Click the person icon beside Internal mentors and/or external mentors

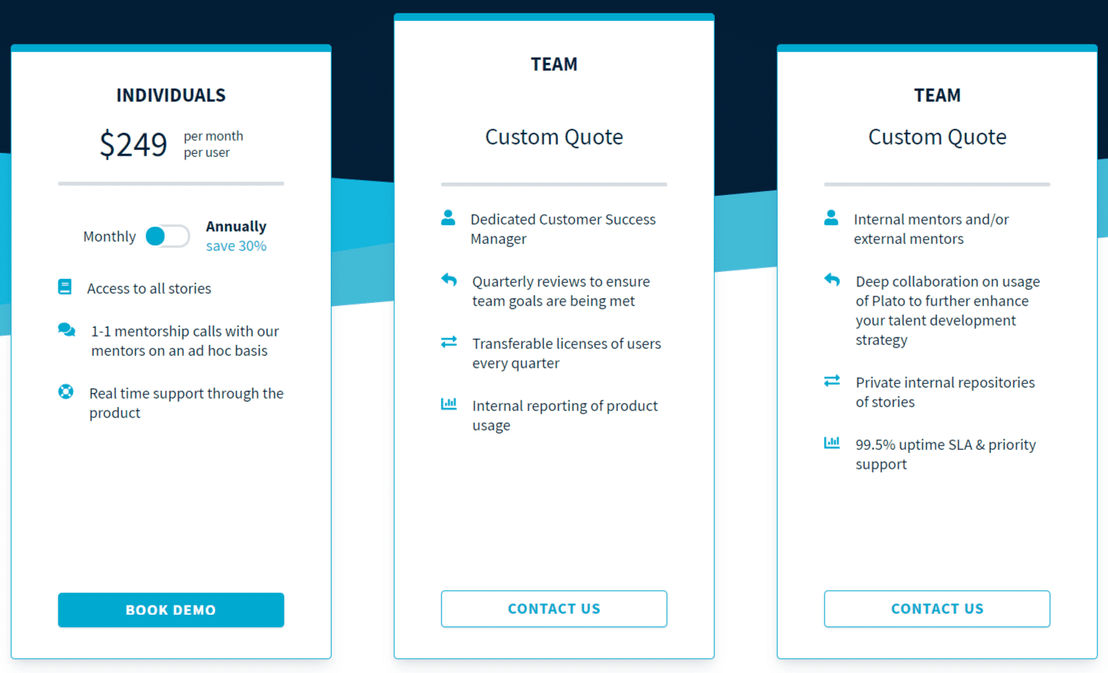coord(831,218)
